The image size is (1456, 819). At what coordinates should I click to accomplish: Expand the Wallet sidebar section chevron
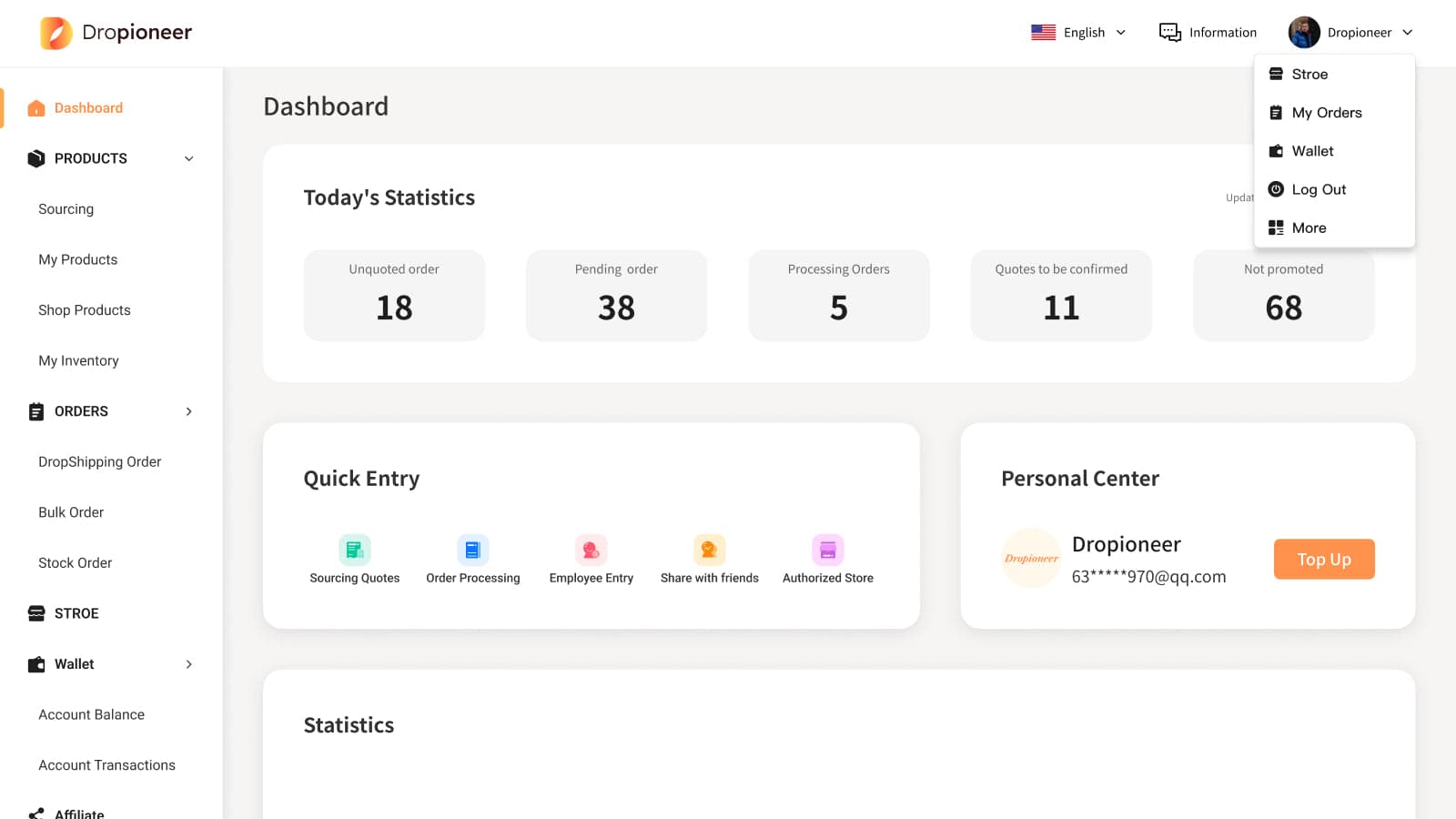point(189,664)
